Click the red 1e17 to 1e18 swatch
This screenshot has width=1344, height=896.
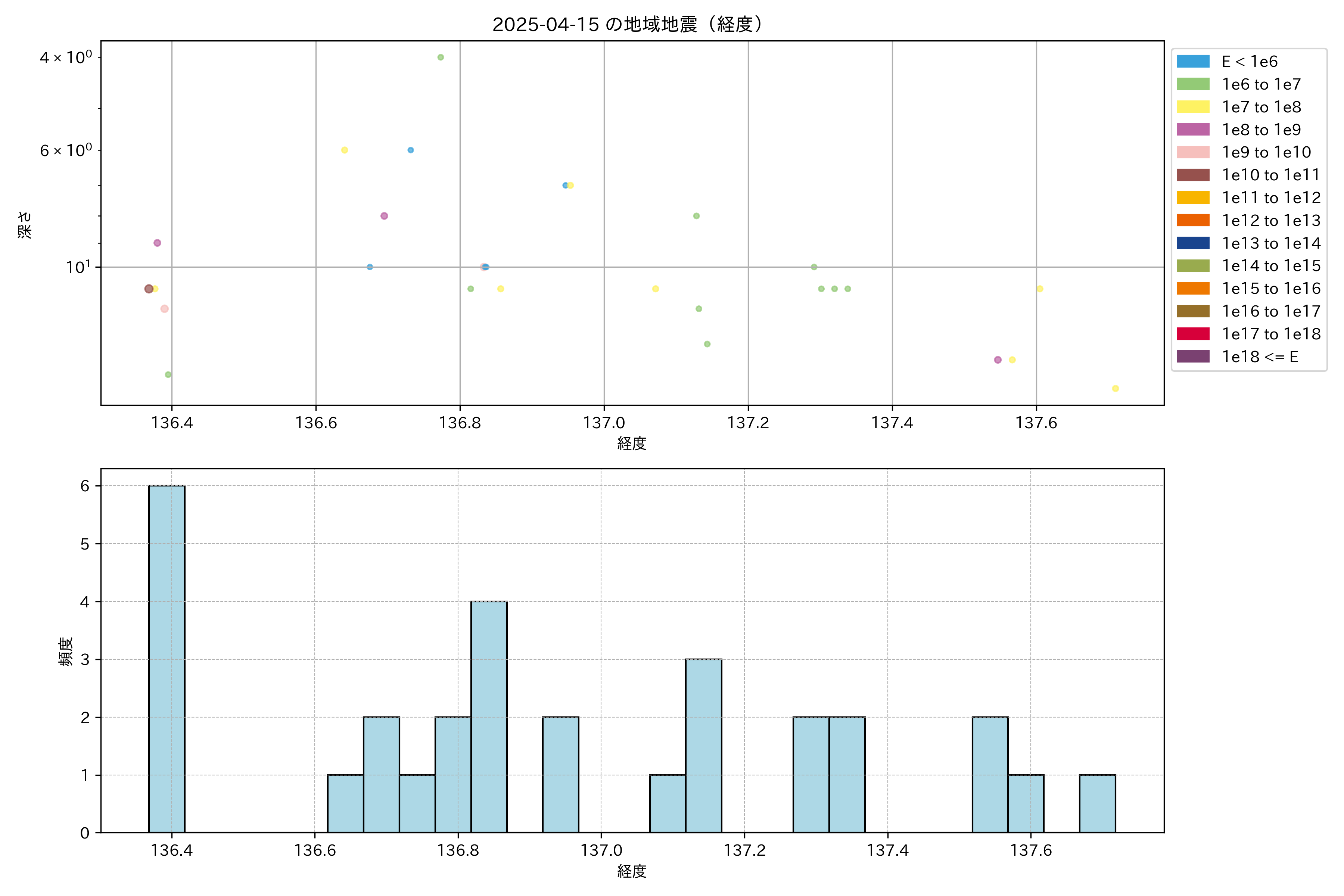pos(1193,334)
